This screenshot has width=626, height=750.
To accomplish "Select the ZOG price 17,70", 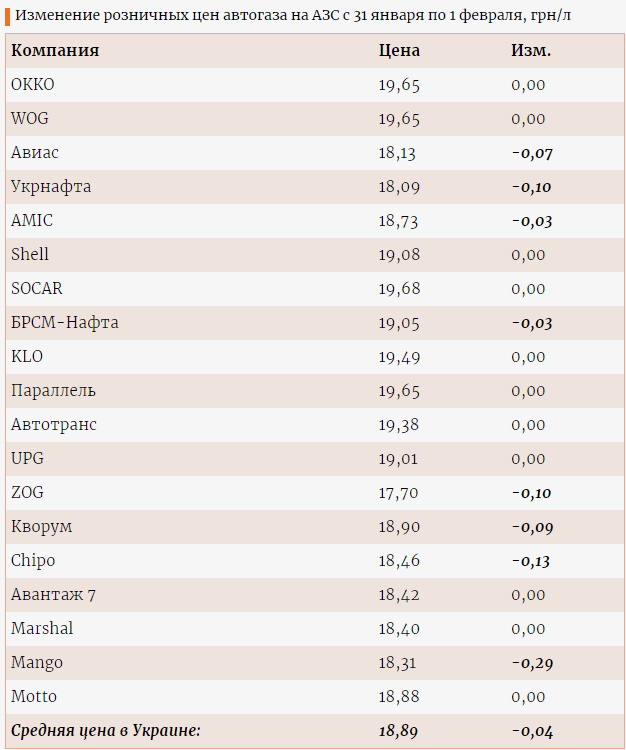I will click(399, 493).
